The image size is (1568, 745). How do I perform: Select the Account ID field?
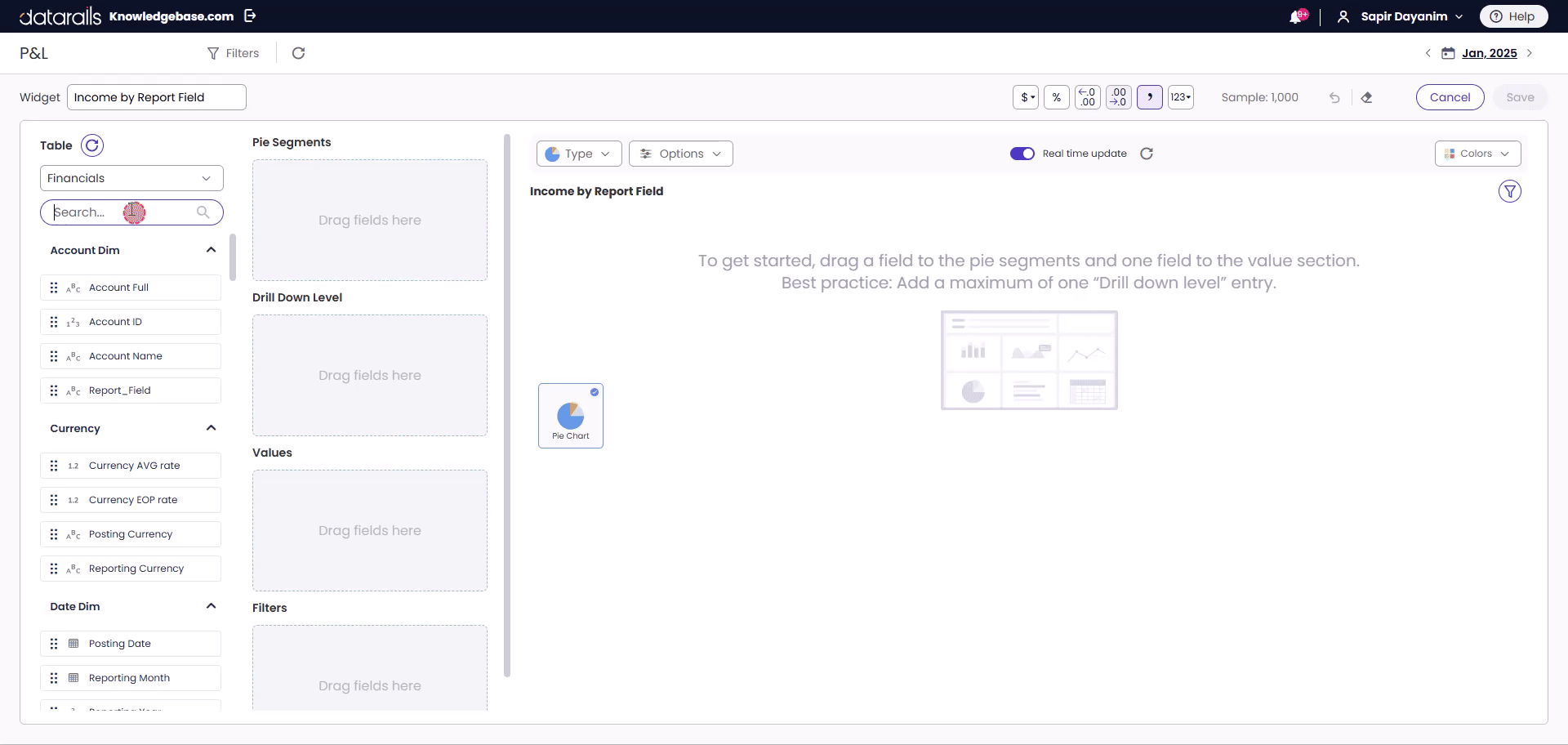point(131,322)
